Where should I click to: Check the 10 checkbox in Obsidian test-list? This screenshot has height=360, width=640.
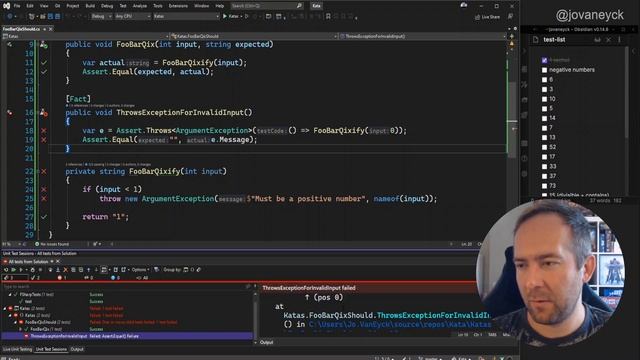coord(544,99)
